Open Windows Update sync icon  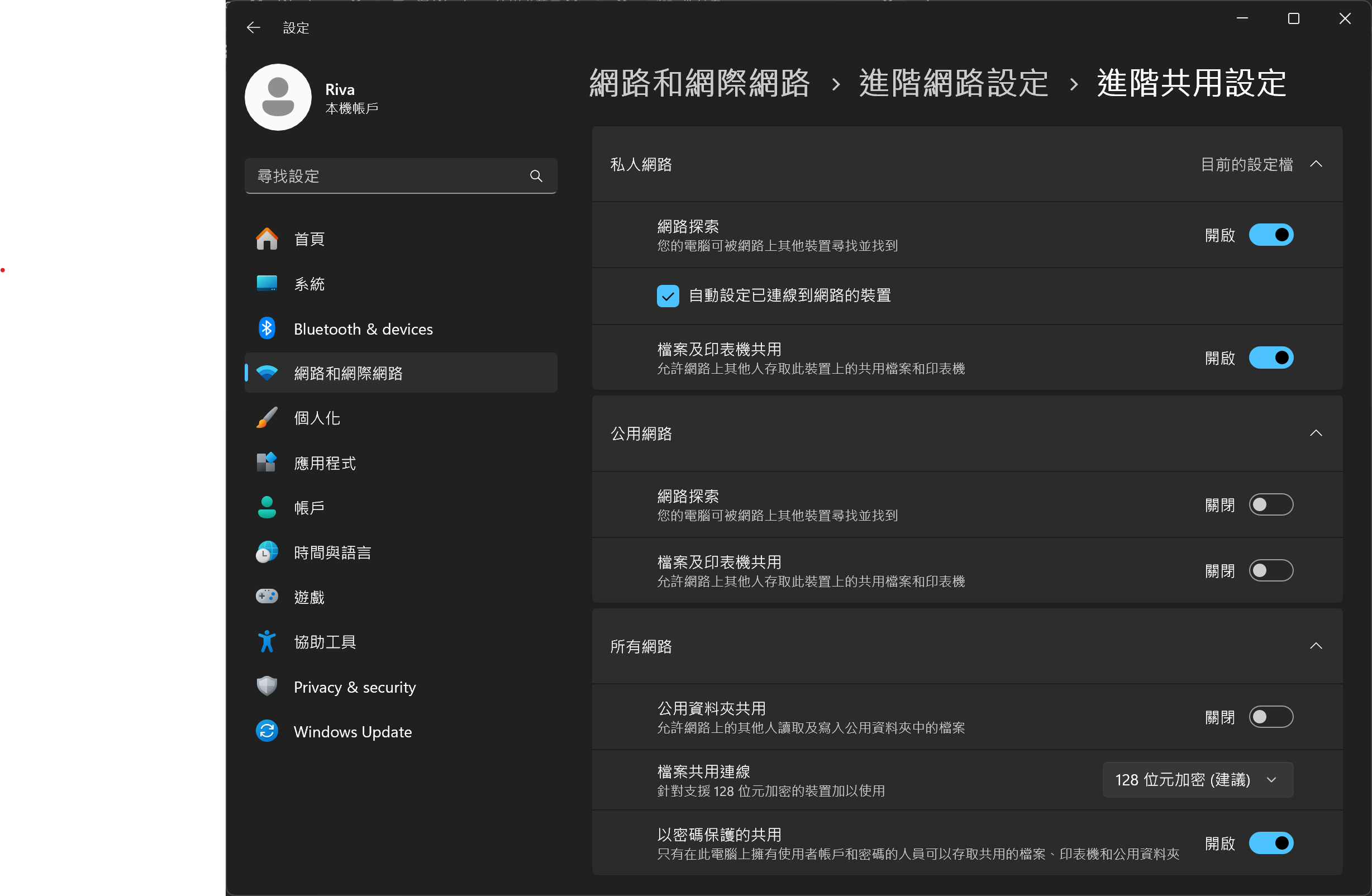pyautogui.click(x=266, y=731)
